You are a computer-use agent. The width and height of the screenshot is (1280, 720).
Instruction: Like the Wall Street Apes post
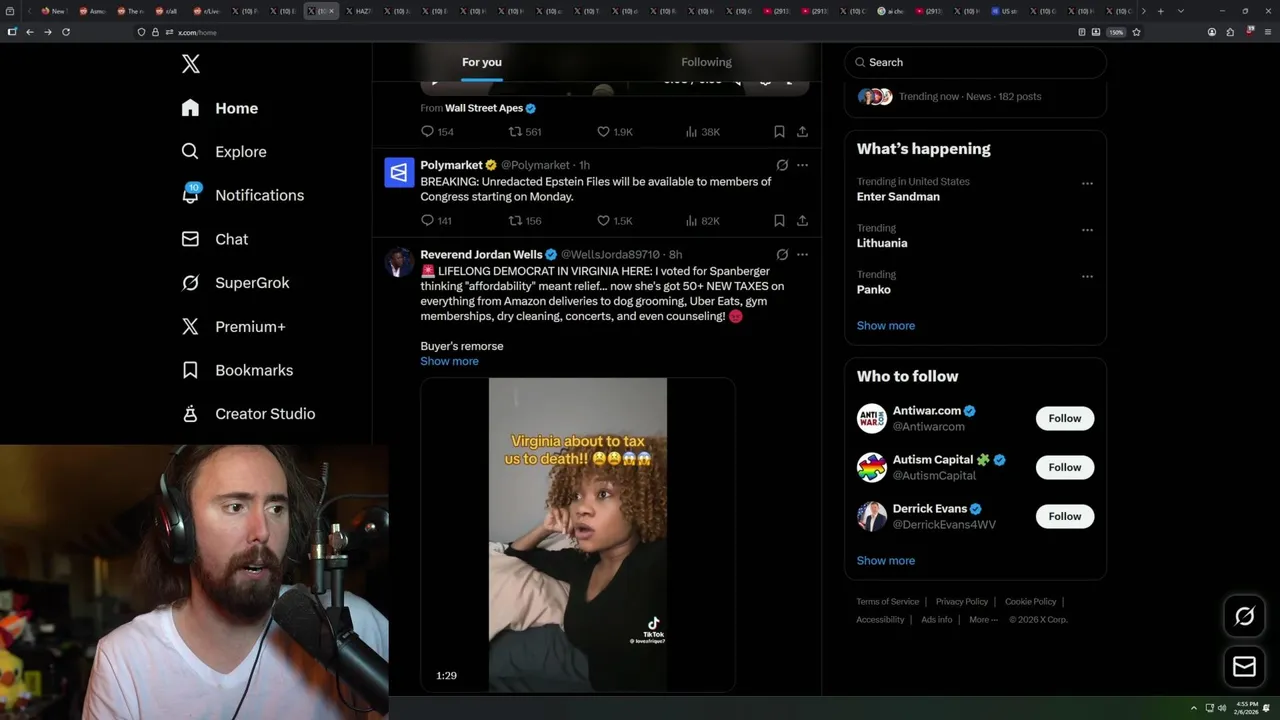[614, 132]
